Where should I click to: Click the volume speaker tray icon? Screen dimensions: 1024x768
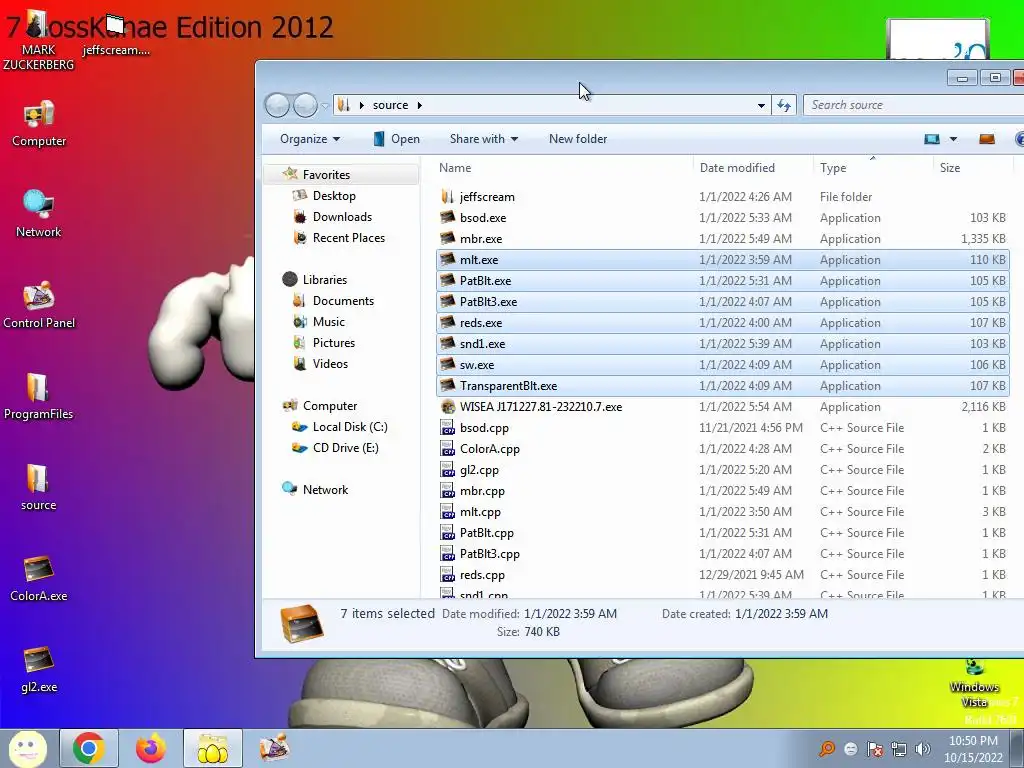coord(923,749)
